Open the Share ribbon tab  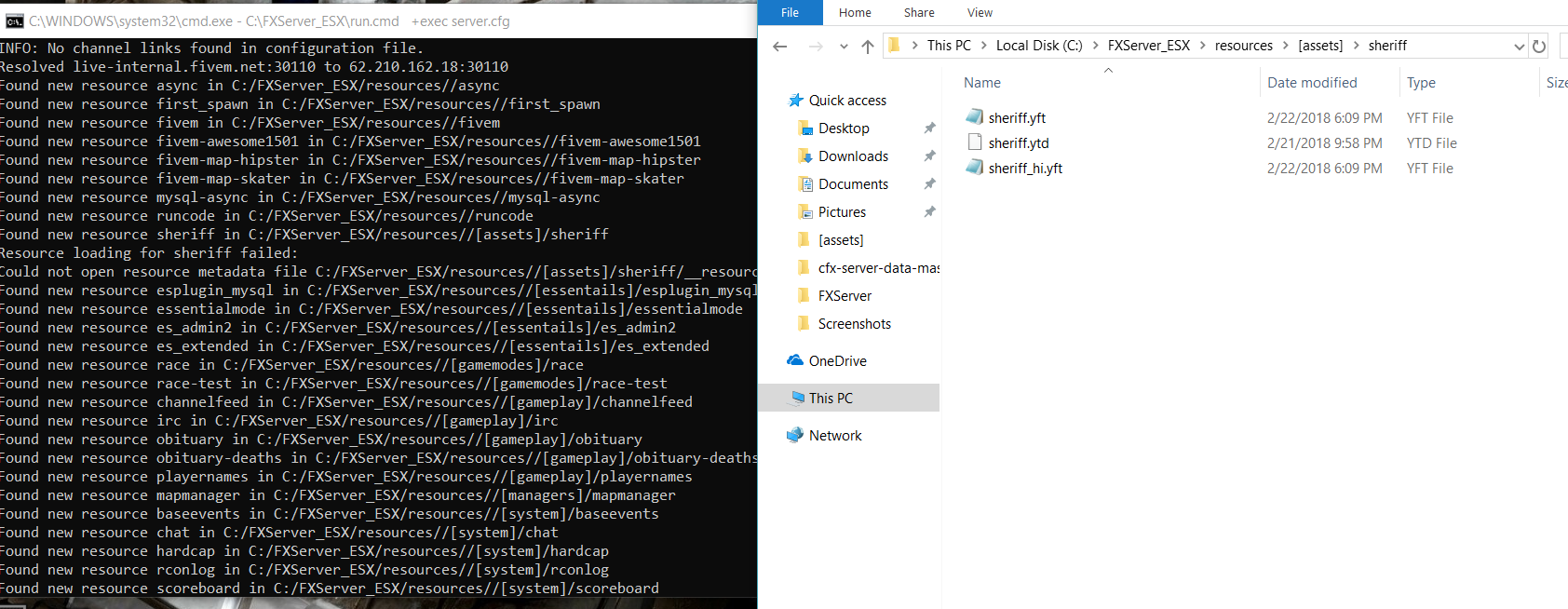pos(919,12)
